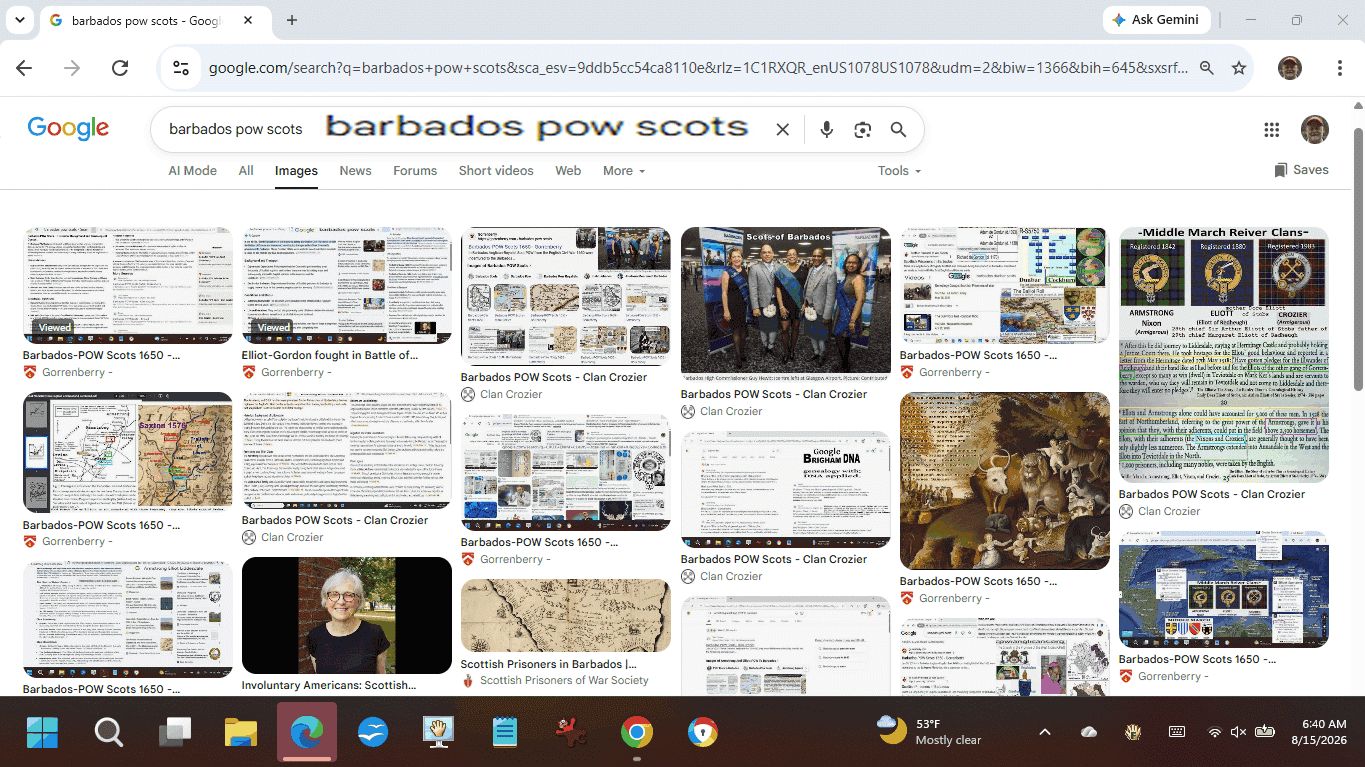This screenshot has height=767, width=1365.
Task: Click the muted volume tray icon
Action: click(1238, 732)
